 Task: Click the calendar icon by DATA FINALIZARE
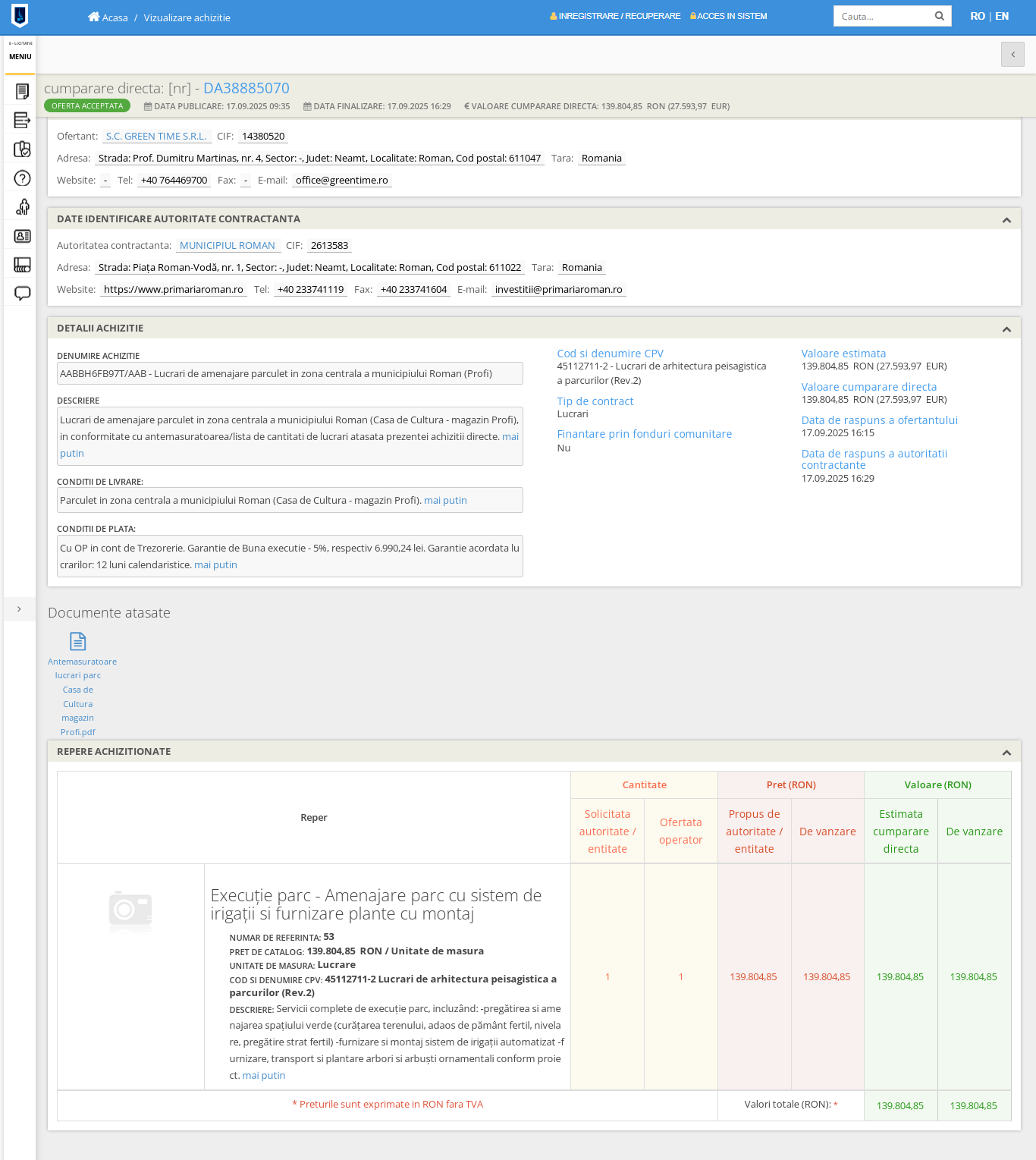307,107
